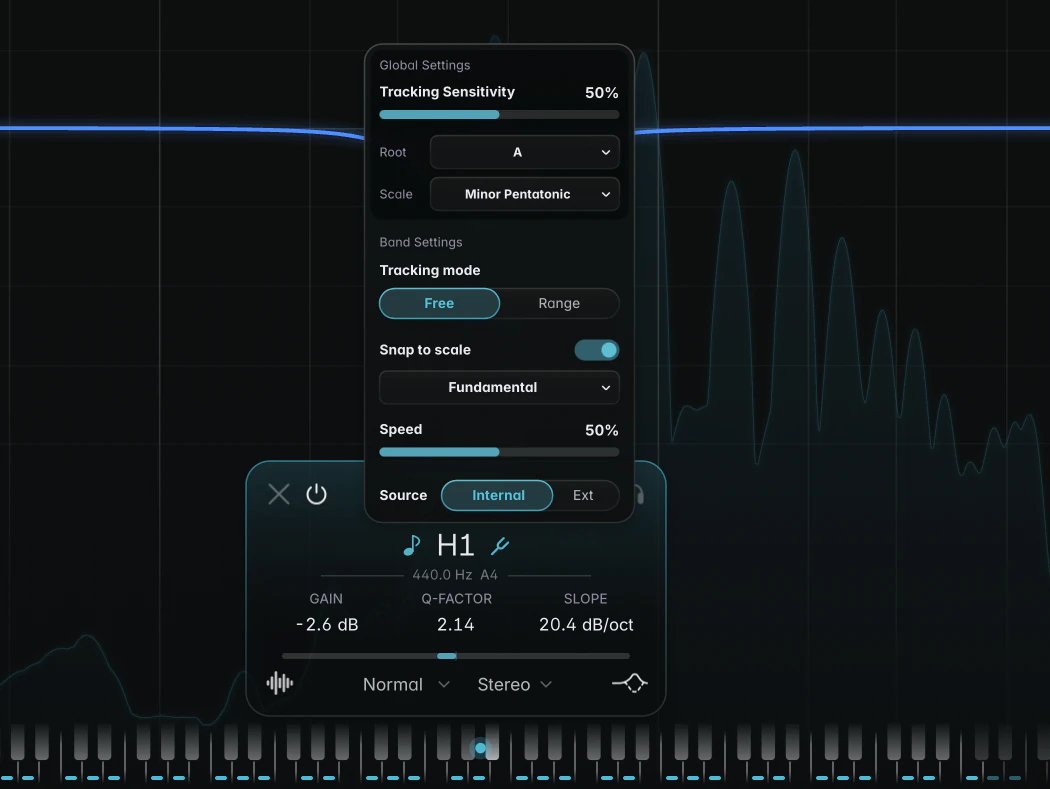
Task: Click the 2.14 Q-factor value
Action: pos(456,624)
